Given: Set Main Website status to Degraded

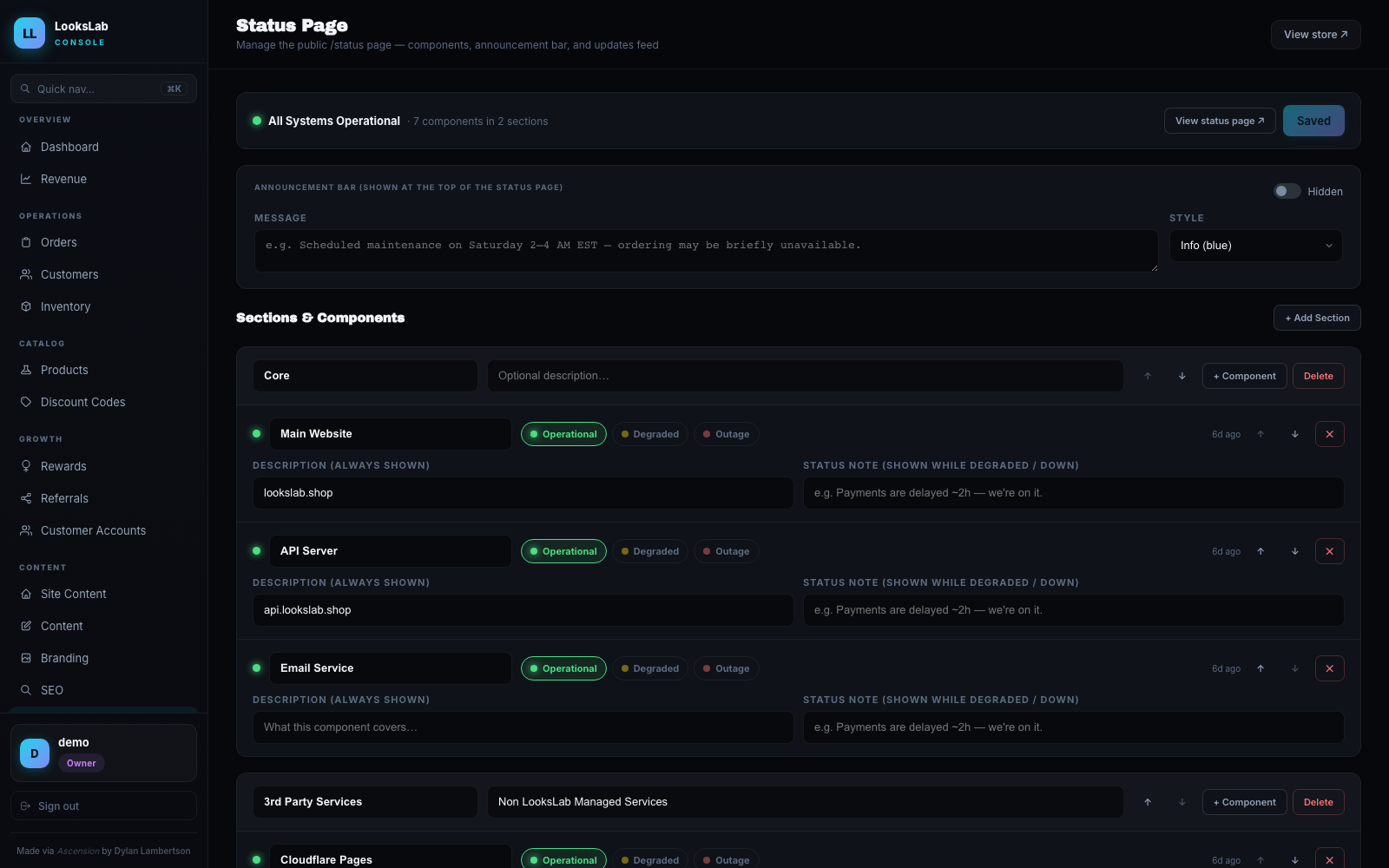Looking at the screenshot, I should coord(650,434).
